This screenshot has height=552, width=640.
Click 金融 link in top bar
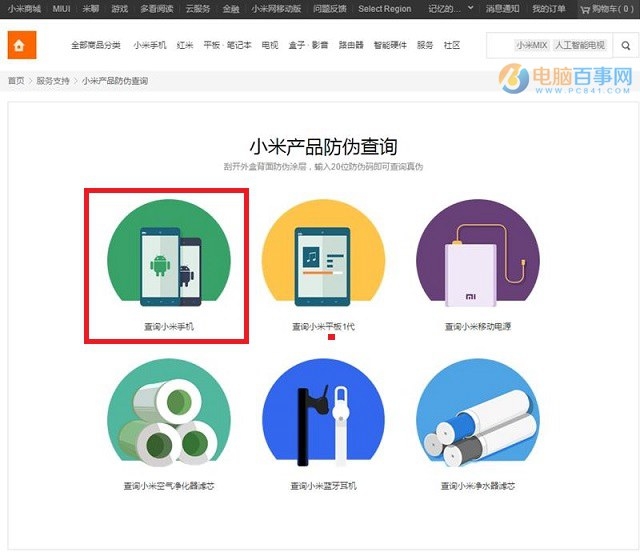231,9
